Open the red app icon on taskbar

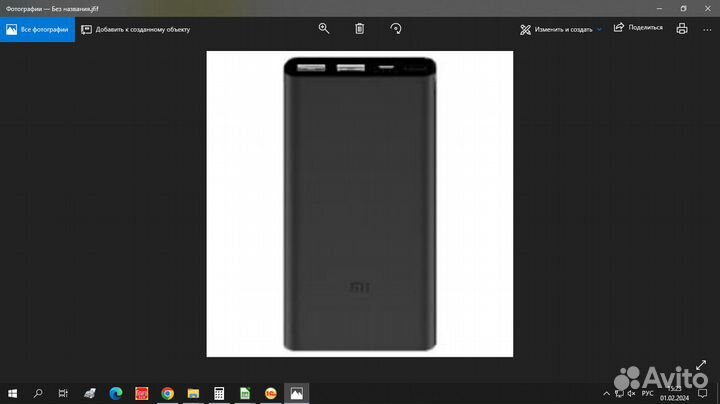click(x=141, y=393)
